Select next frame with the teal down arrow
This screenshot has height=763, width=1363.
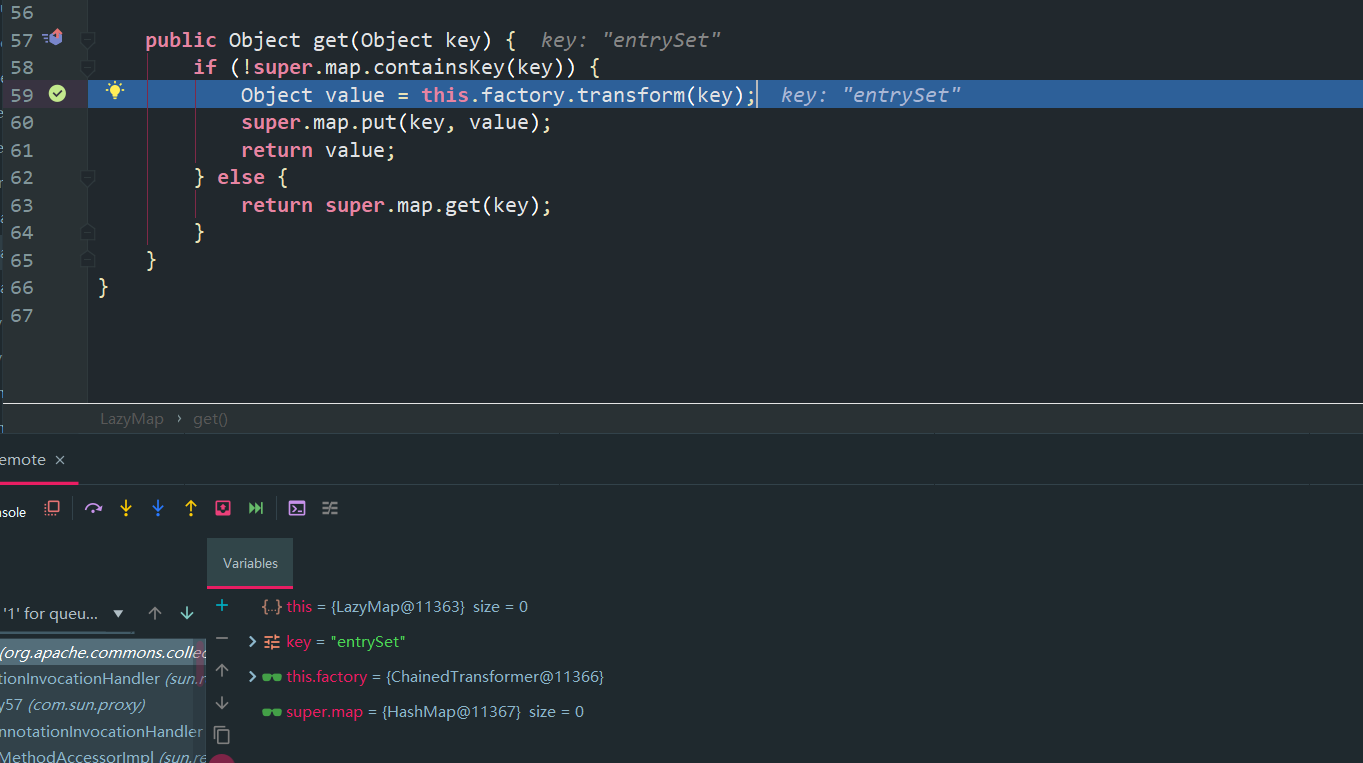tap(187, 613)
